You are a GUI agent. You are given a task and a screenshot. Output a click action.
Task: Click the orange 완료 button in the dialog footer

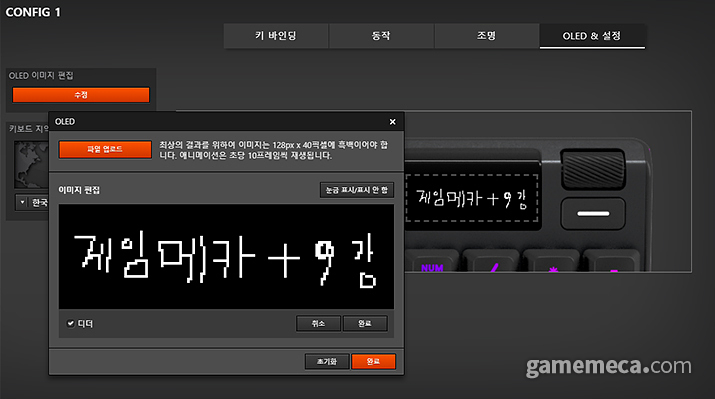[373, 362]
